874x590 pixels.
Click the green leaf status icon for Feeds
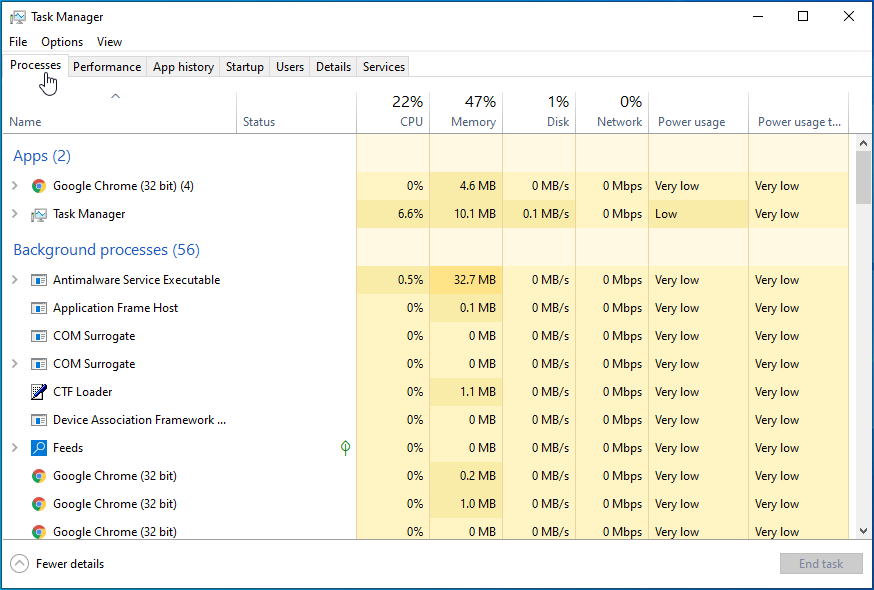345,448
